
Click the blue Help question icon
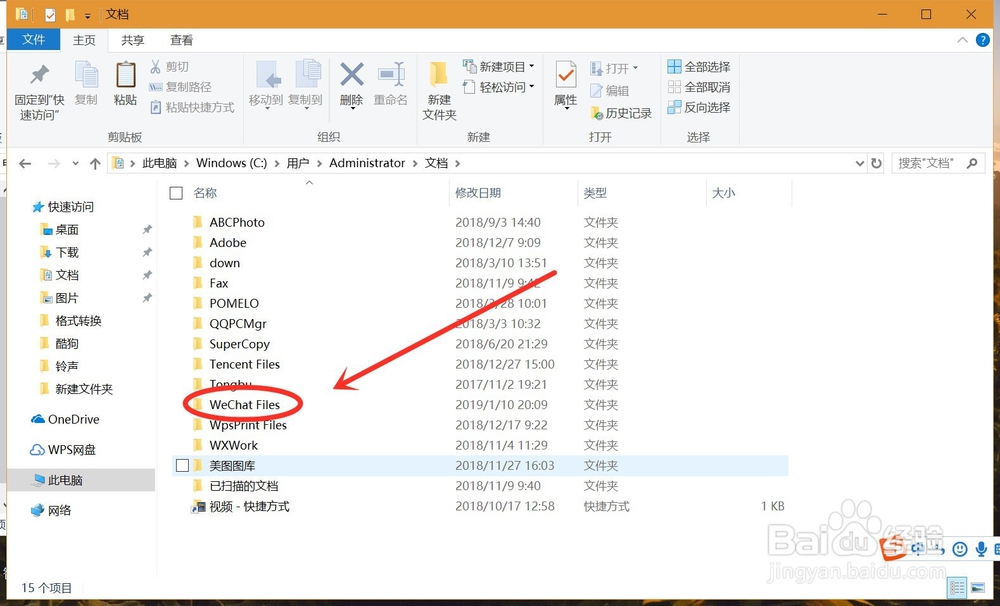point(983,40)
